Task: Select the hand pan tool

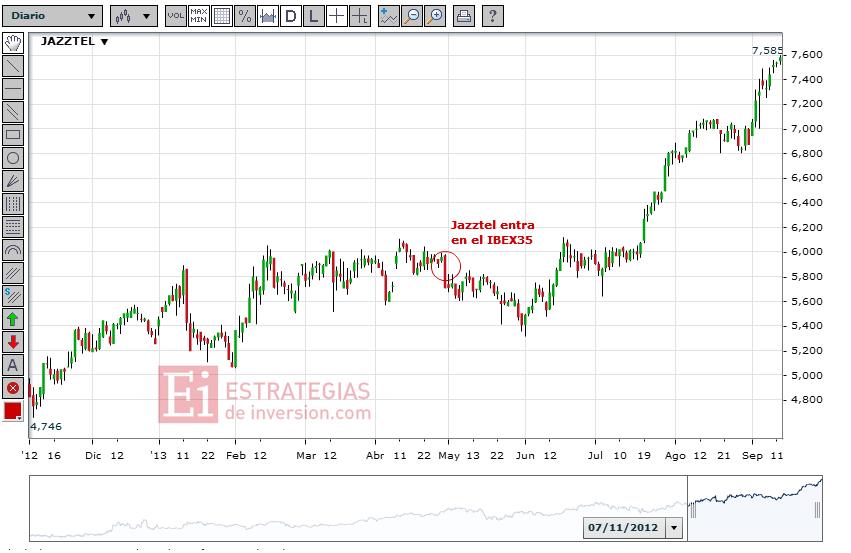Action: tap(13, 42)
